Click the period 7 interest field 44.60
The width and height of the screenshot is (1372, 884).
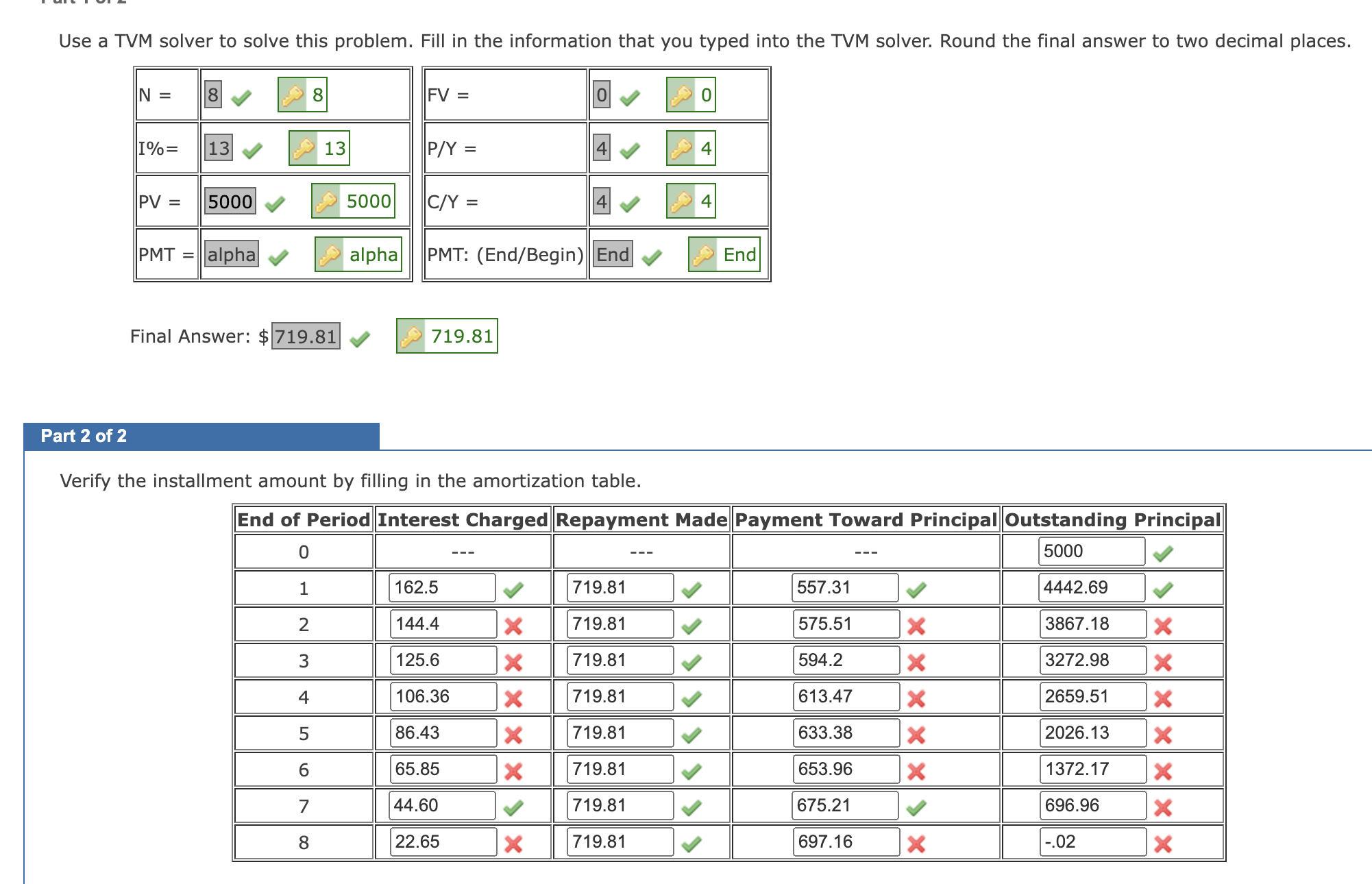tap(443, 805)
